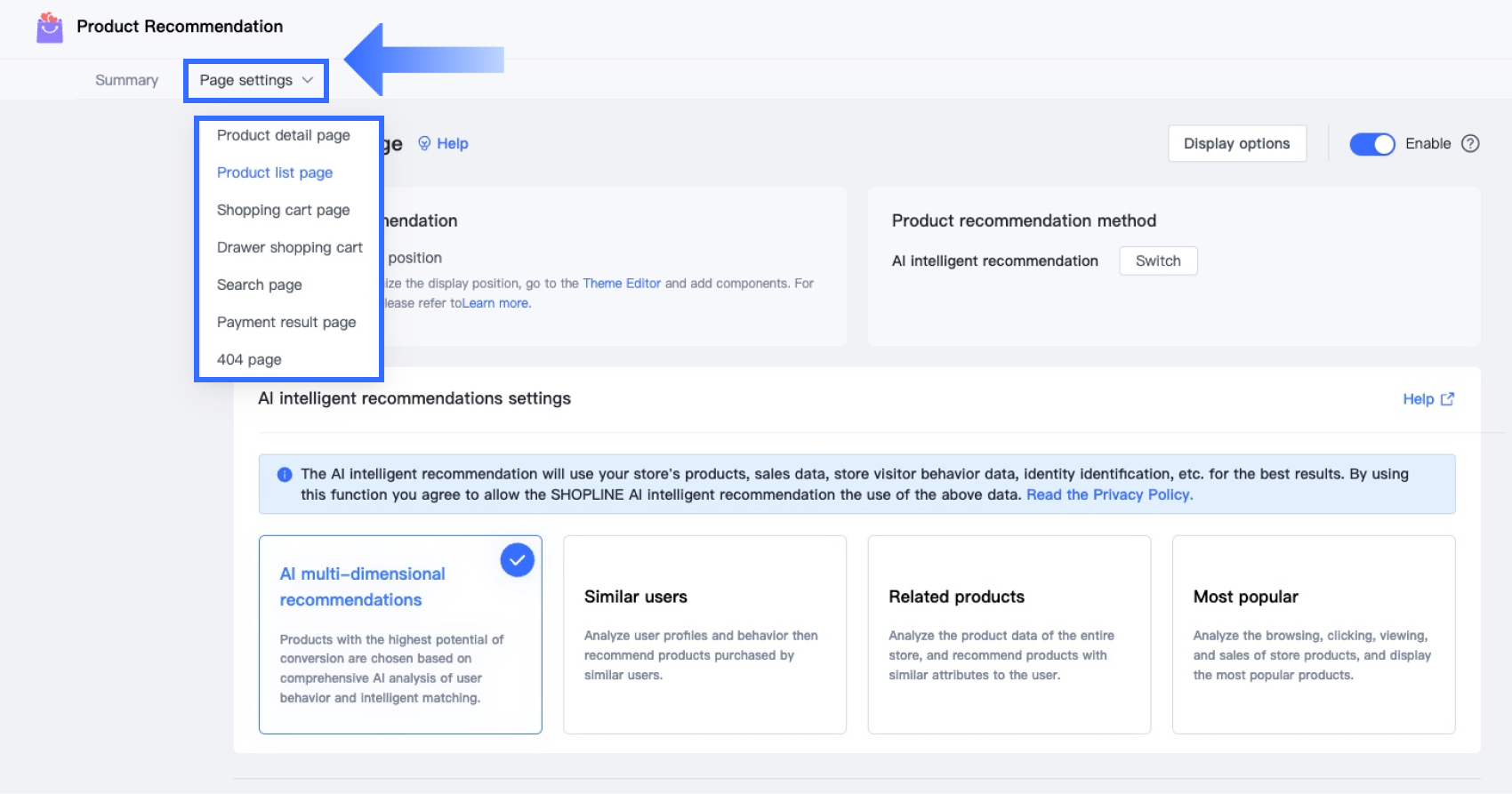
Task: Read the Privacy Policy link
Action: [x=1109, y=494]
